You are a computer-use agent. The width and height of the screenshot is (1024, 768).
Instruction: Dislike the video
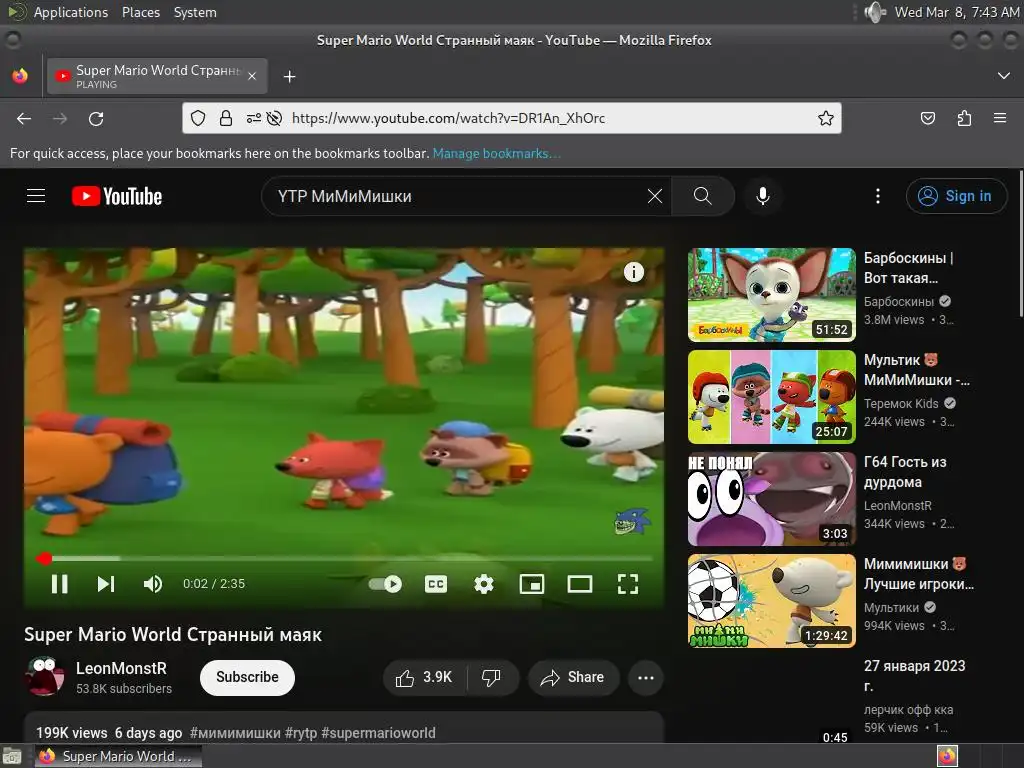(x=491, y=677)
